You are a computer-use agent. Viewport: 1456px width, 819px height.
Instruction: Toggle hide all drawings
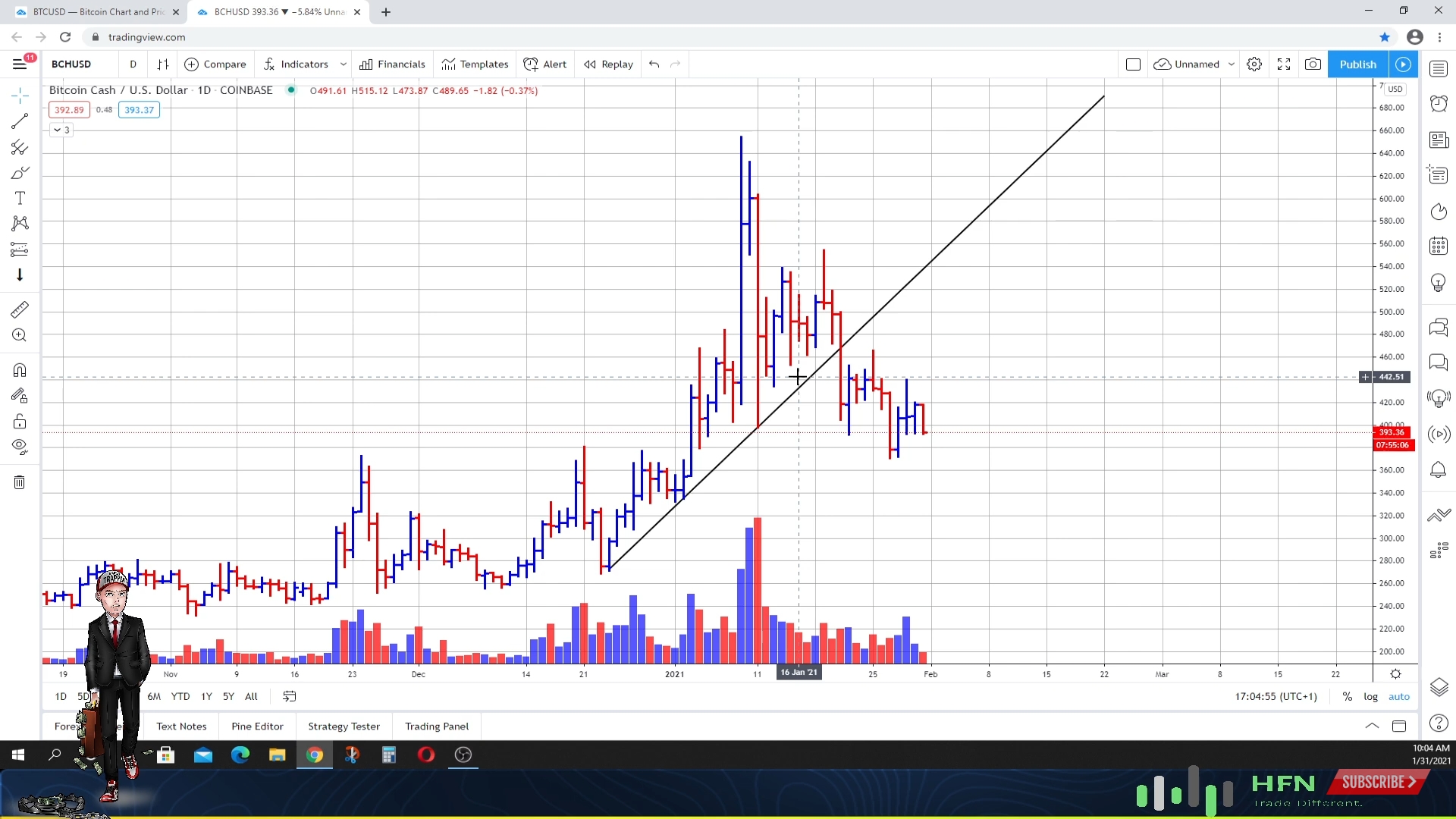(x=20, y=447)
